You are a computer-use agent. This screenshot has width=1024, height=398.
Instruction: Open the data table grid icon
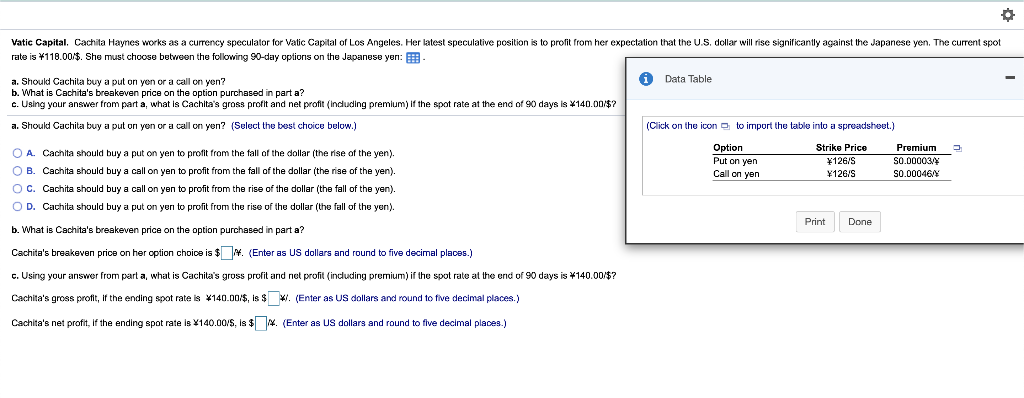pyautogui.click(x=413, y=58)
